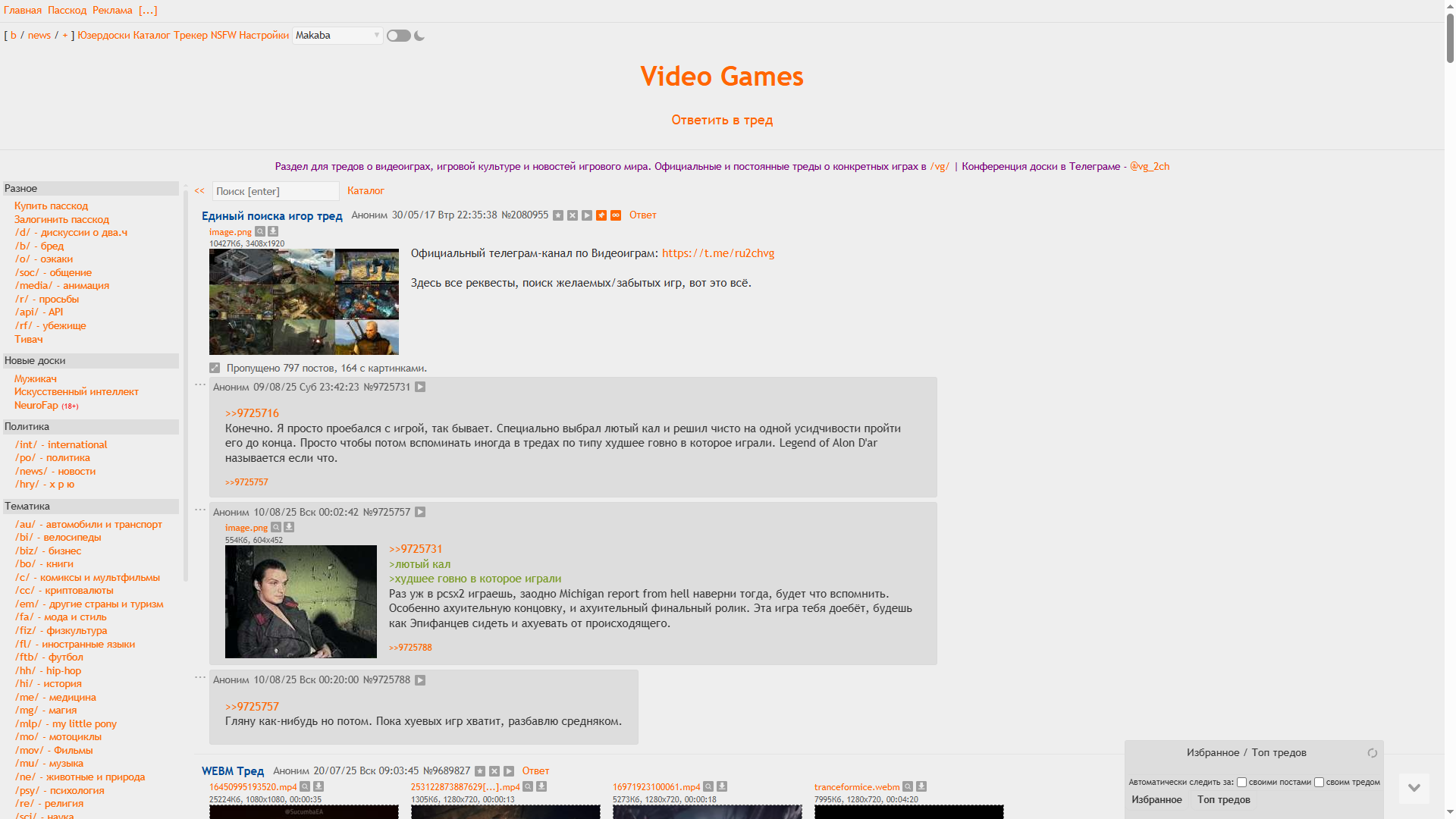Click magnifier icon next to 16450995193520.mp4

pos(305,786)
